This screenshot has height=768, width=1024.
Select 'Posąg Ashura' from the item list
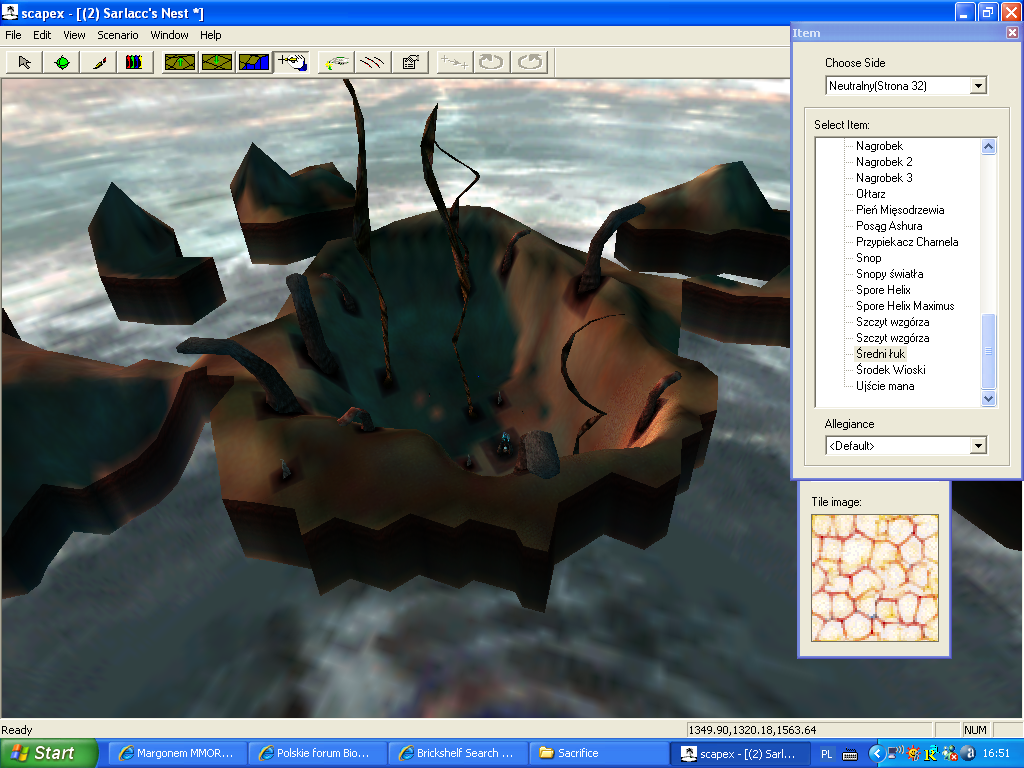[889, 226]
